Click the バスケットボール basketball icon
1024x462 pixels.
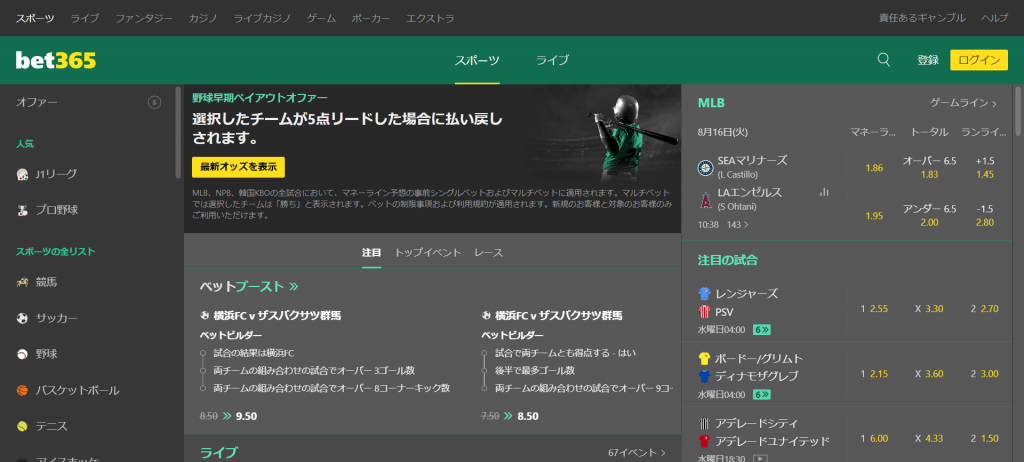point(22,390)
